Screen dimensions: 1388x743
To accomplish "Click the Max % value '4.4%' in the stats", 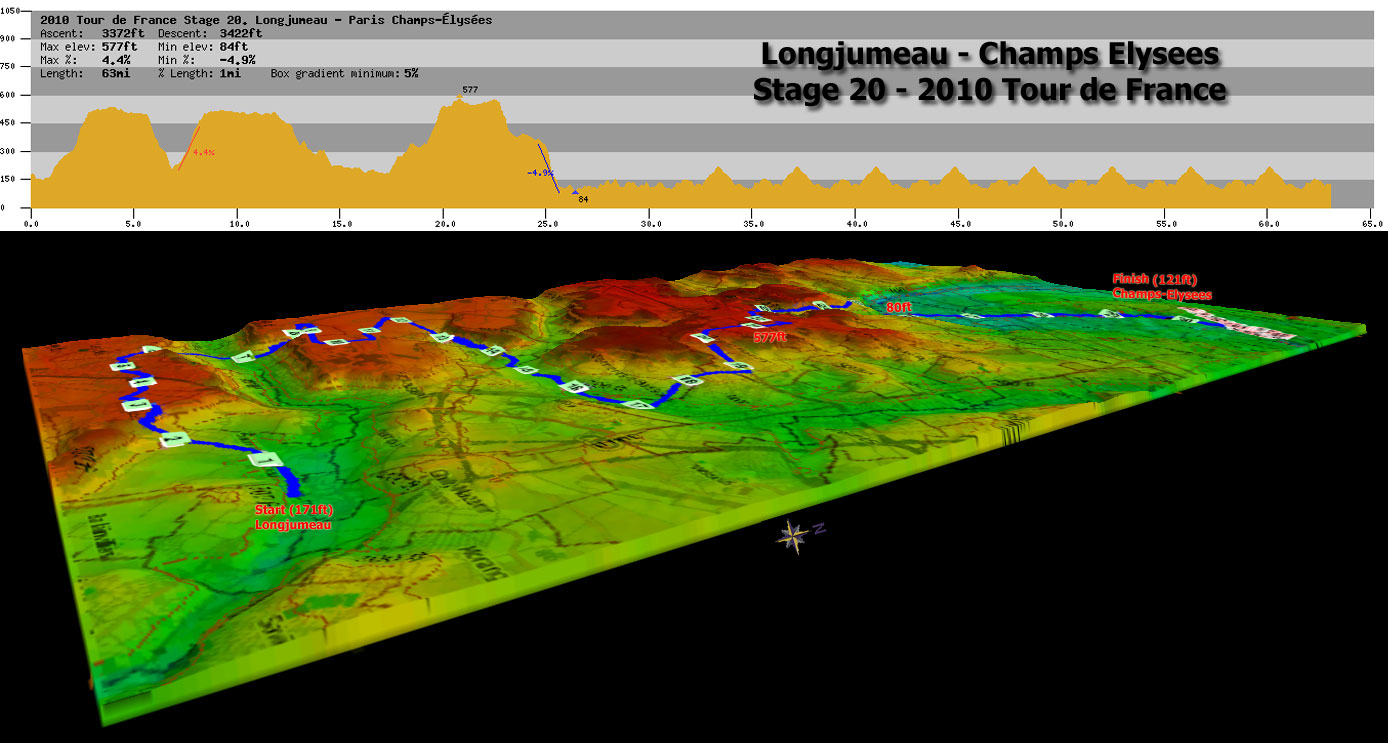I will [x=116, y=60].
